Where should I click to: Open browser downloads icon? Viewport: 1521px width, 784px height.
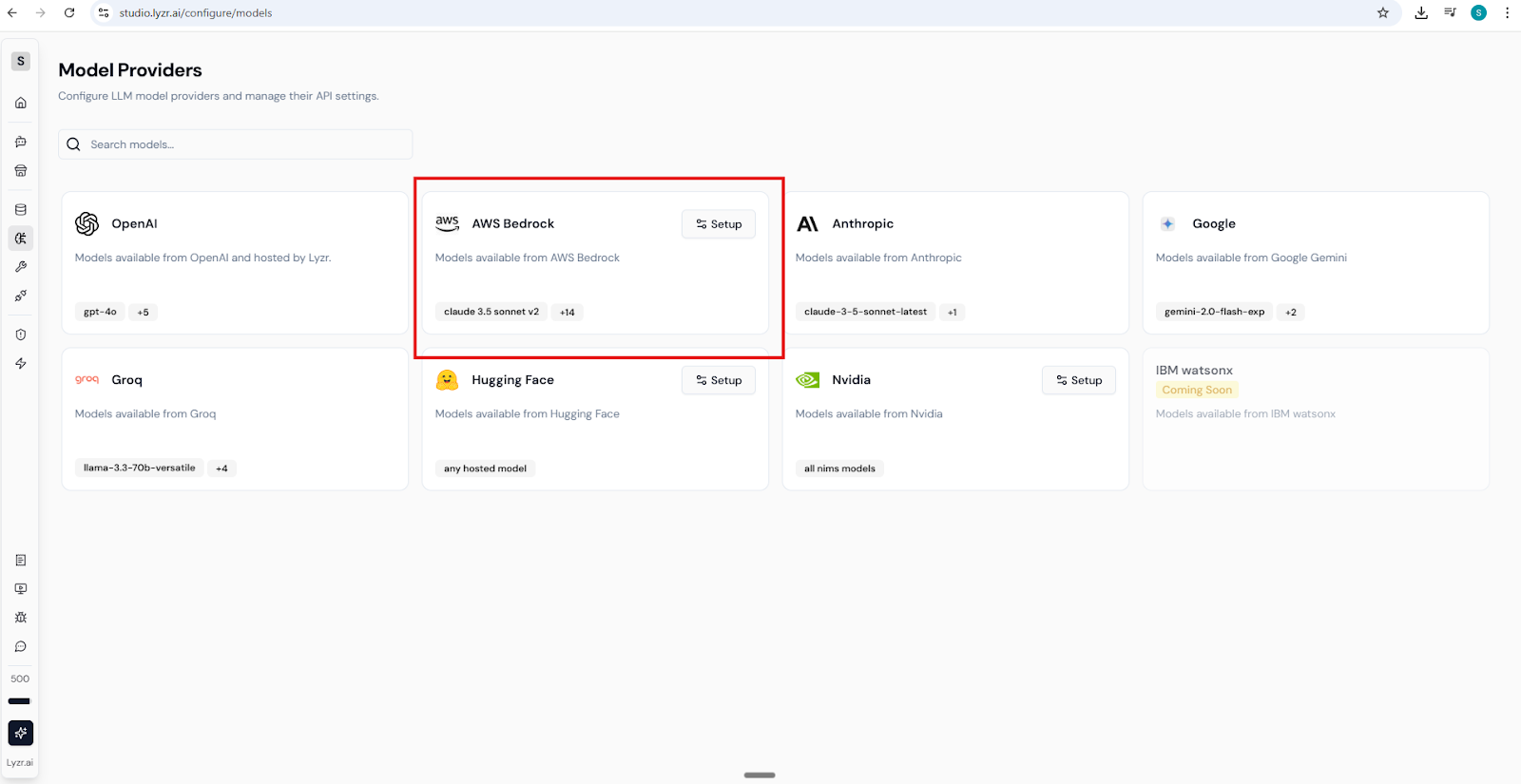click(x=1421, y=12)
